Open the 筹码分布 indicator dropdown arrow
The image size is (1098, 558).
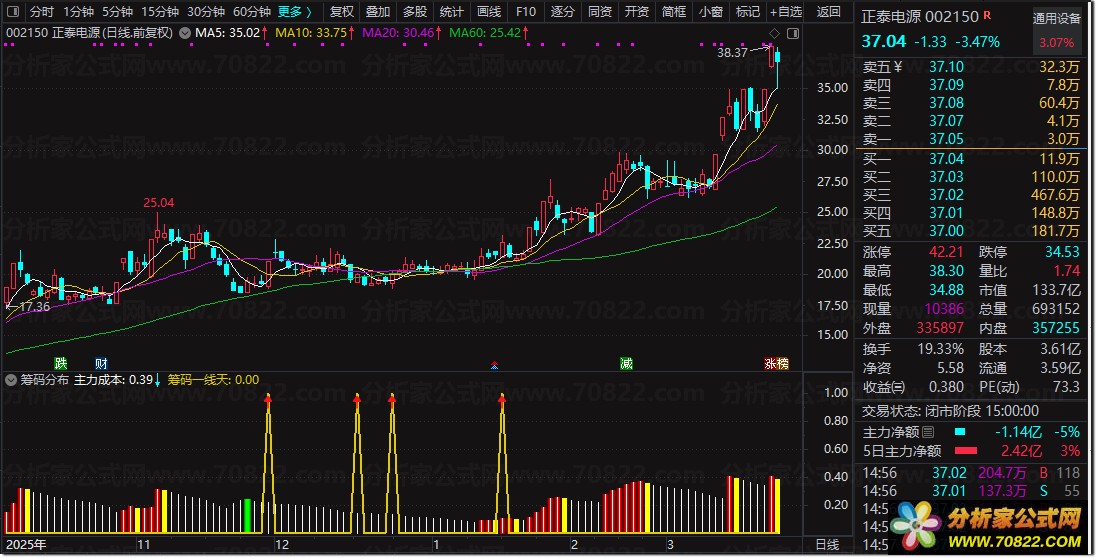[x=11, y=380]
